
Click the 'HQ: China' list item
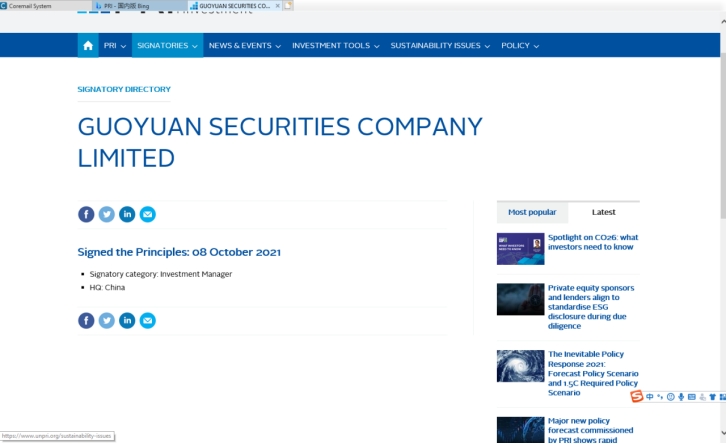pos(107,287)
